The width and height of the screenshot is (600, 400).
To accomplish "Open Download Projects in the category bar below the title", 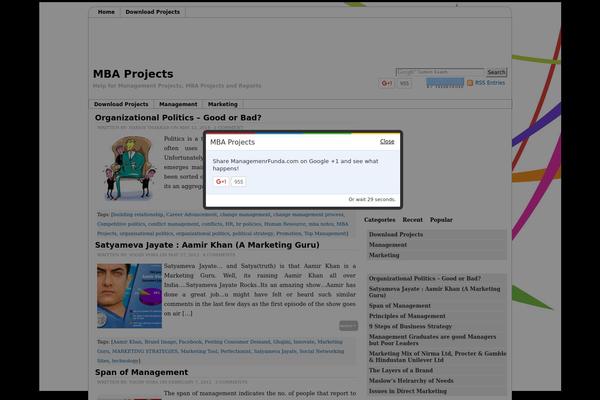I will (x=121, y=104).
